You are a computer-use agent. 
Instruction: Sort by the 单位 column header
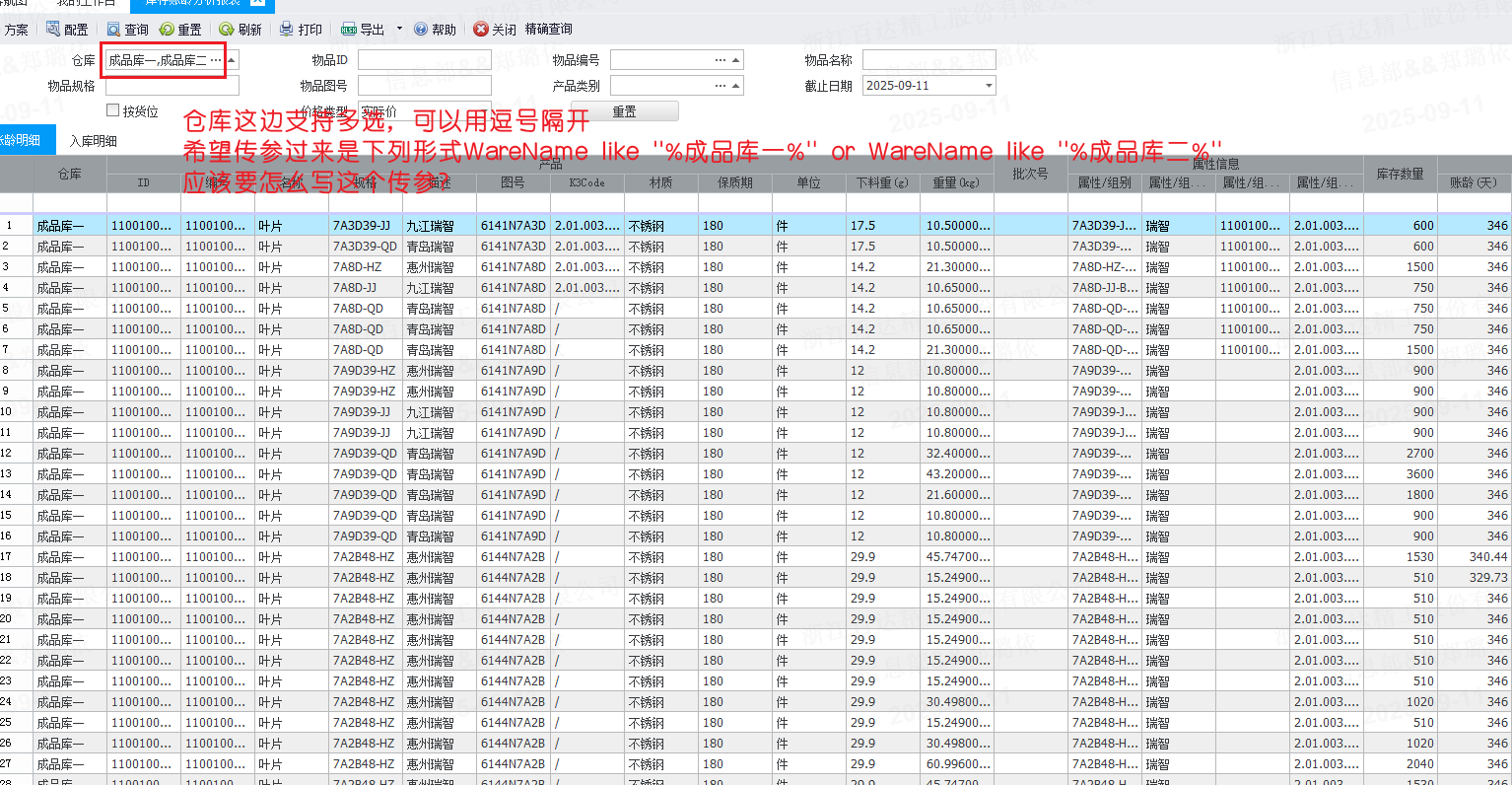(x=808, y=182)
